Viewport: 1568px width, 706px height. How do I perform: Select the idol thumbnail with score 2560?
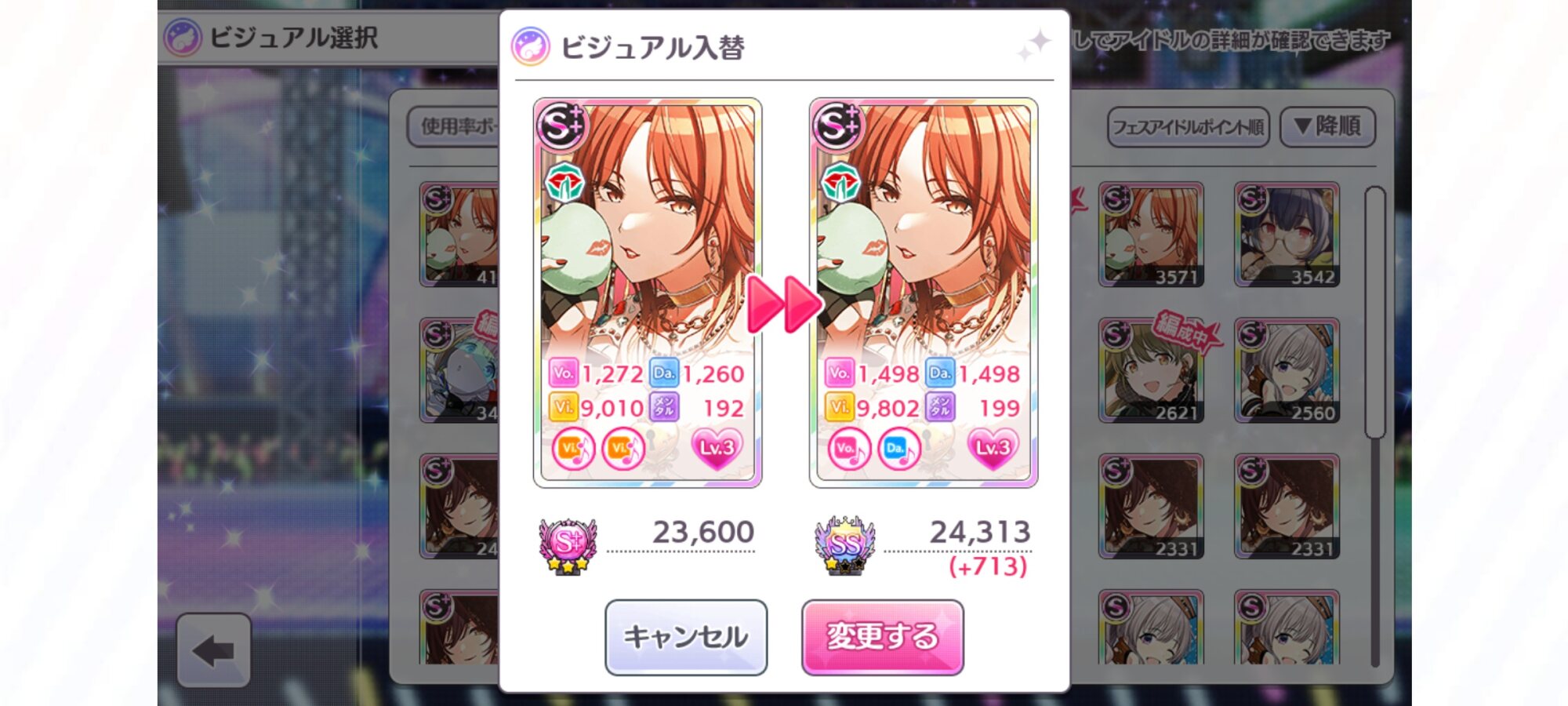(1287, 370)
